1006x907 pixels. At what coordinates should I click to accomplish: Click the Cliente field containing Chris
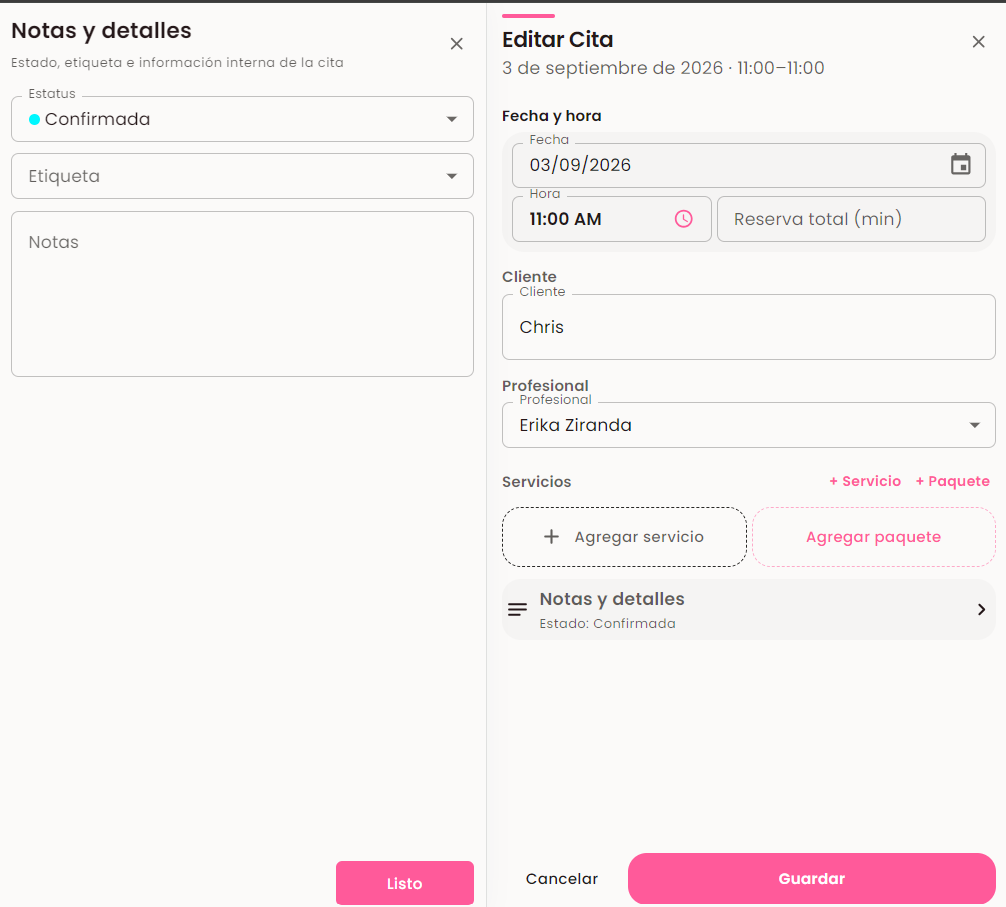click(x=748, y=327)
